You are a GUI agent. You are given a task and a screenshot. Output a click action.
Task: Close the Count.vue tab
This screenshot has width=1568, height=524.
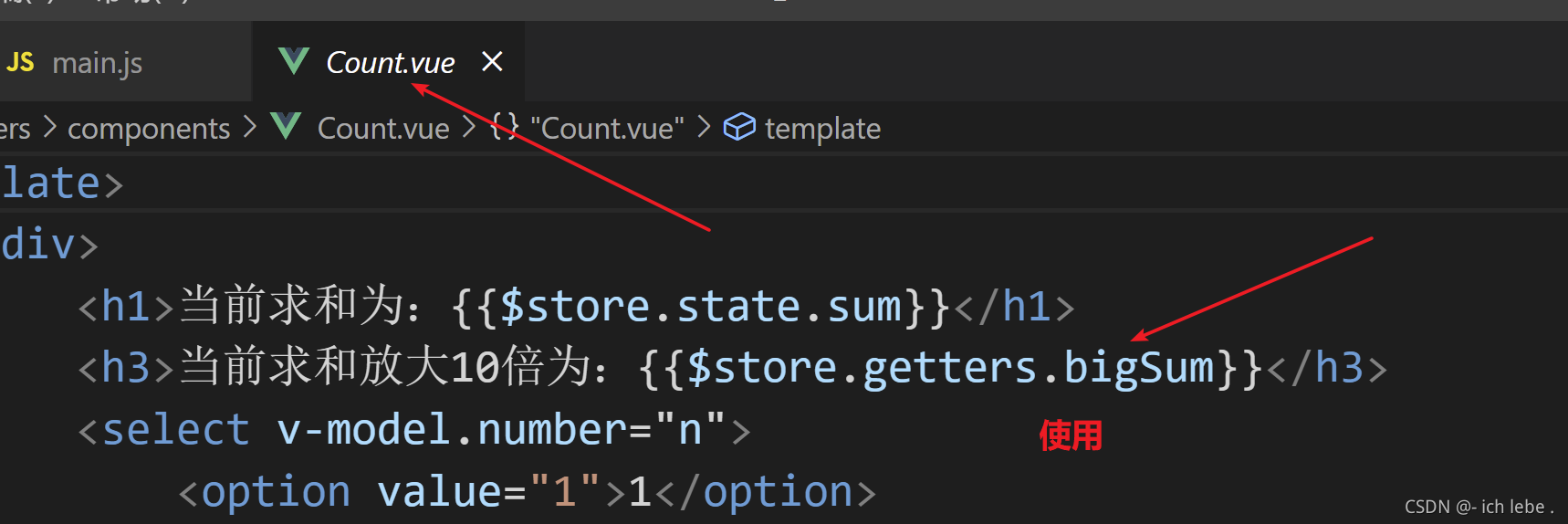(492, 62)
